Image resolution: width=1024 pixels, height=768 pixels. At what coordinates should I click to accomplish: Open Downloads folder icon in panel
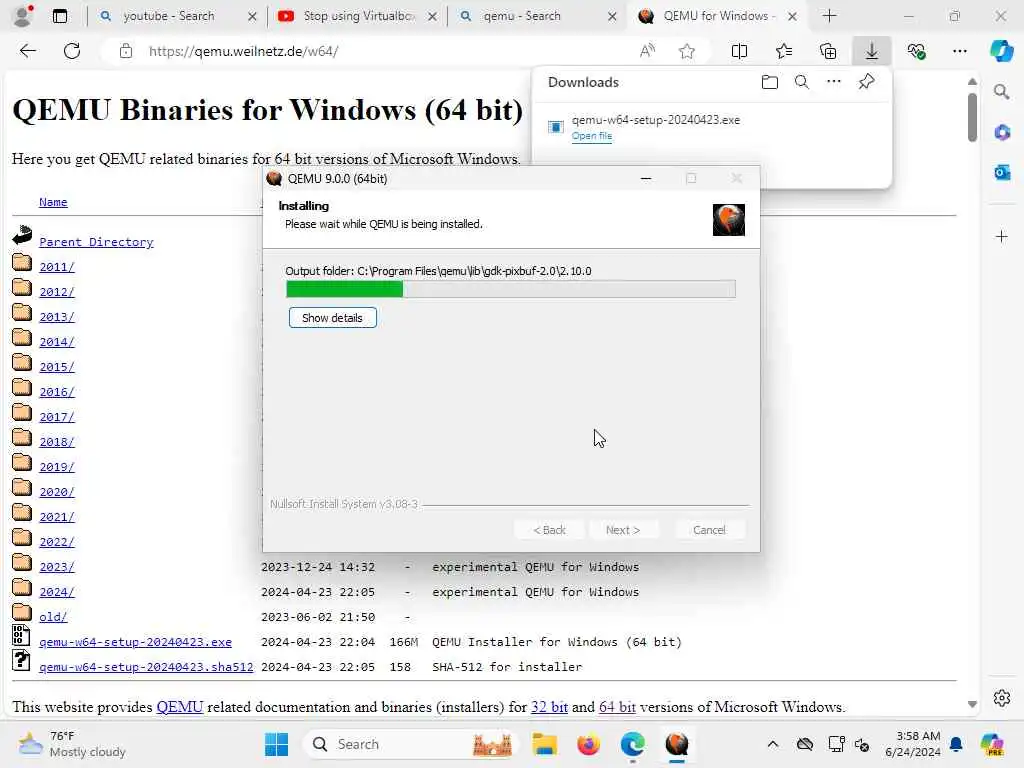pos(770,82)
